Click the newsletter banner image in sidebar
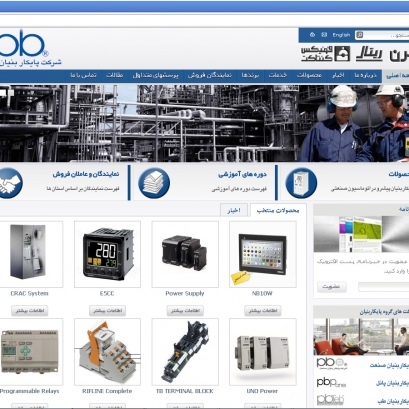409x409 pixels. coord(361,234)
